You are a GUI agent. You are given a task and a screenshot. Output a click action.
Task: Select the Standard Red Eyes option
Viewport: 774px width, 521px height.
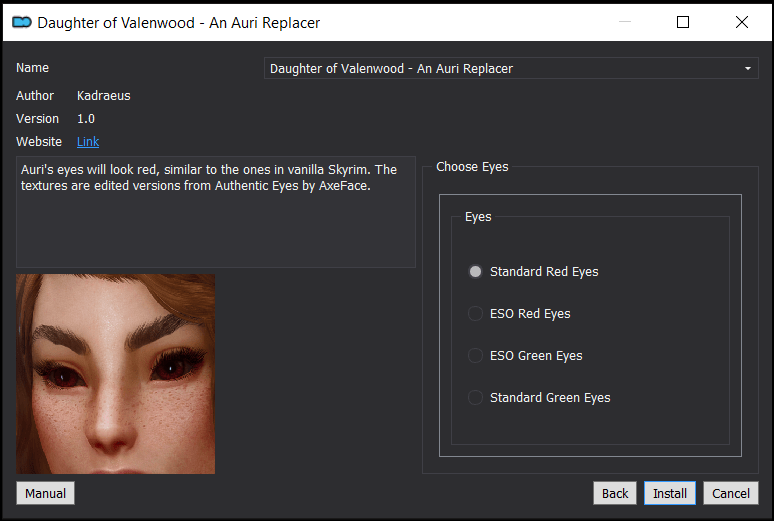click(533, 272)
